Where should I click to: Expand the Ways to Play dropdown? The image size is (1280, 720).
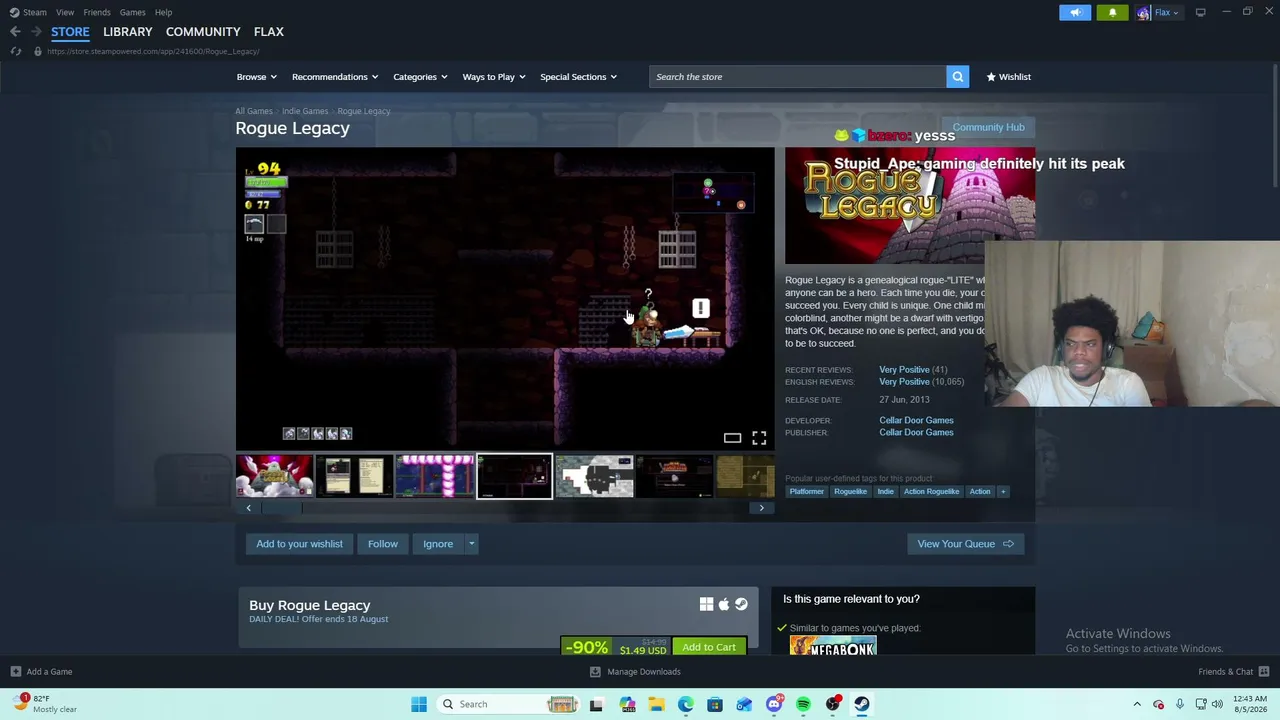click(x=494, y=77)
